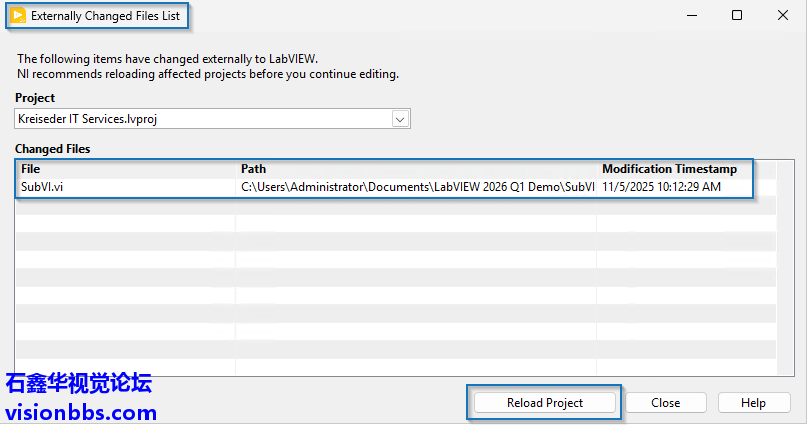This screenshot has width=807, height=425.
Task: Select the Kreiseder IT Services.lvproj combo box
Action: click(x=200, y=119)
